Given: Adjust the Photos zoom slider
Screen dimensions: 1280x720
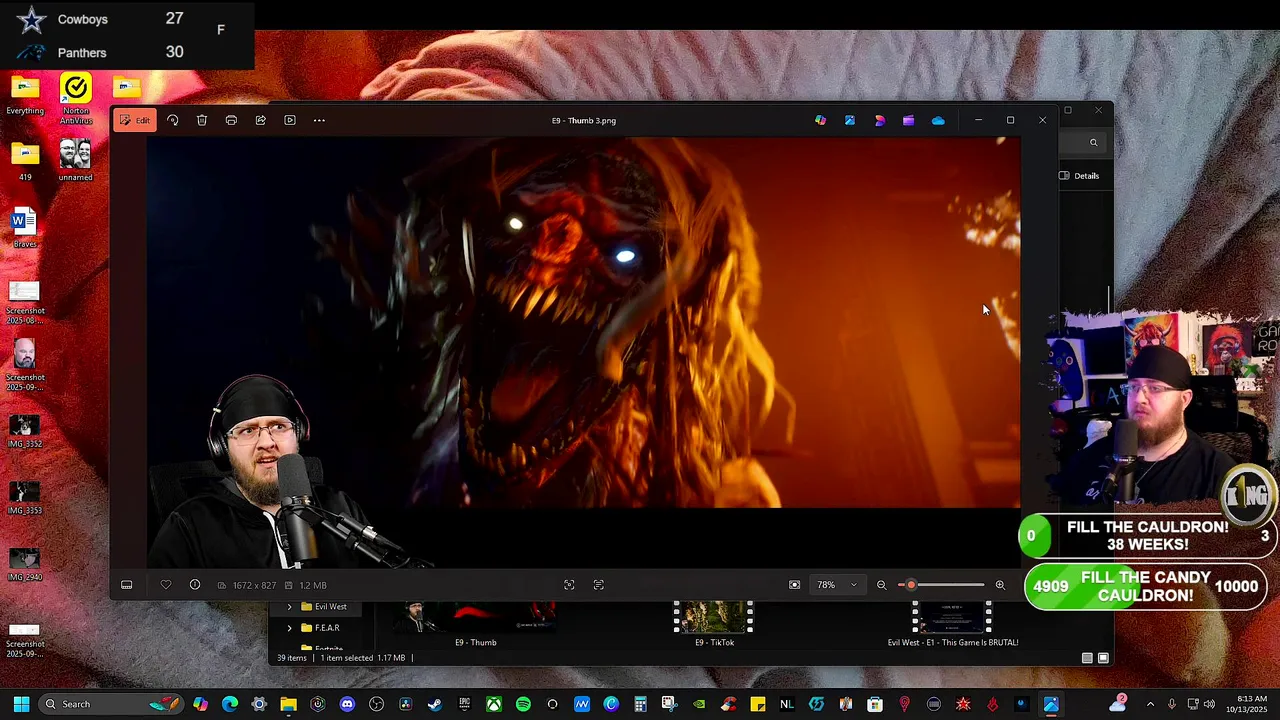Looking at the screenshot, I should pyautogui.click(x=941, y=585).
